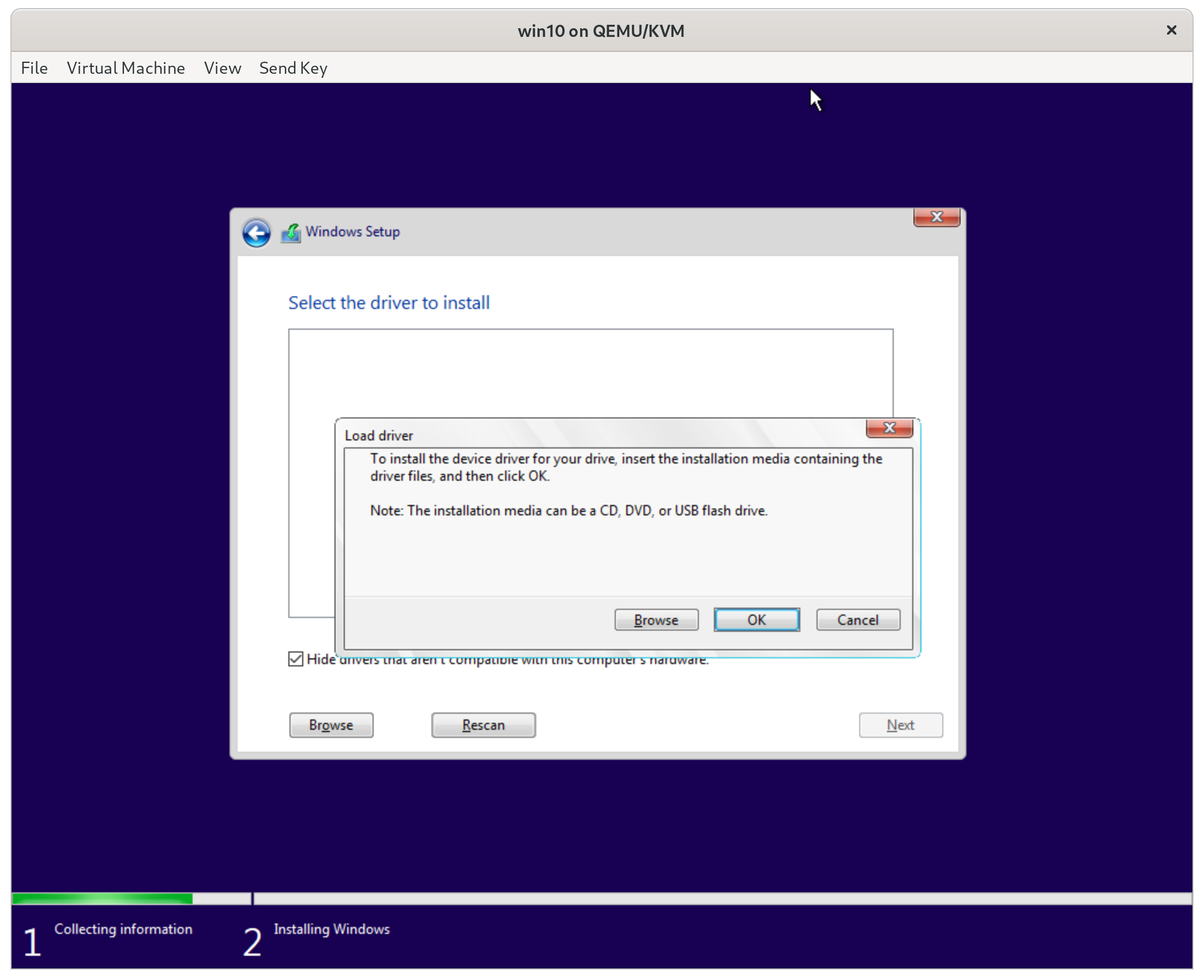Click Browse inside the Load driver dialog
The width and height of the screenshot is (1204, 980).
pyautogui.click(x=656, y=620)
